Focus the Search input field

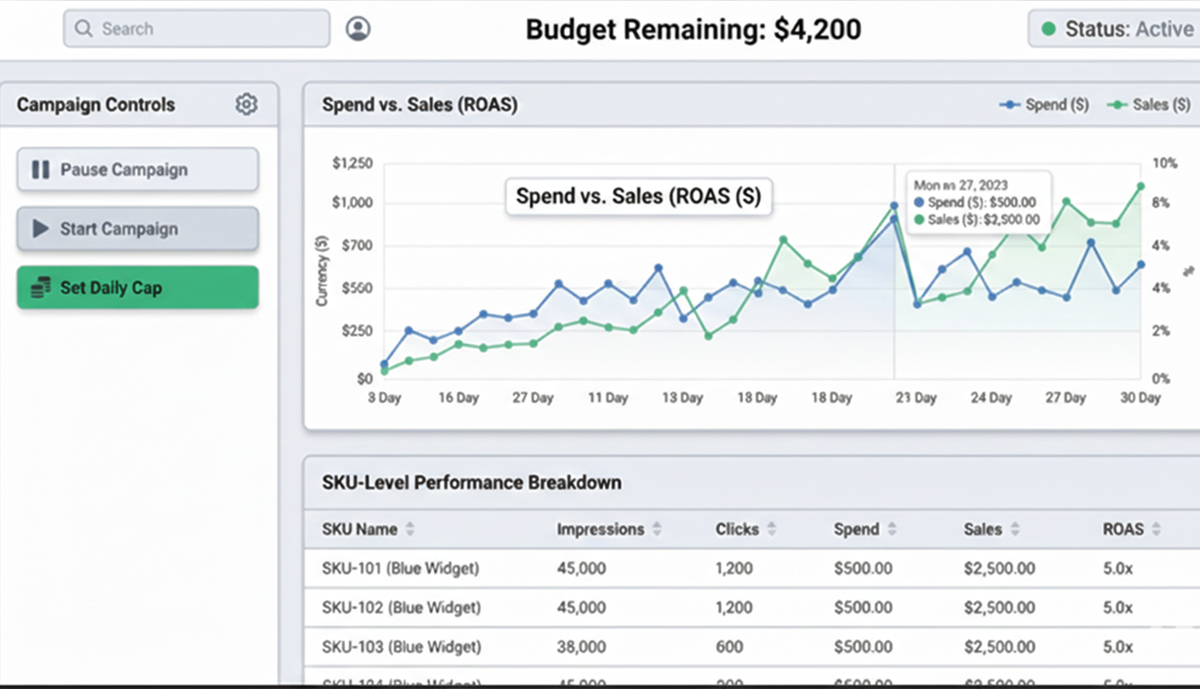click(x=200, y=29)
